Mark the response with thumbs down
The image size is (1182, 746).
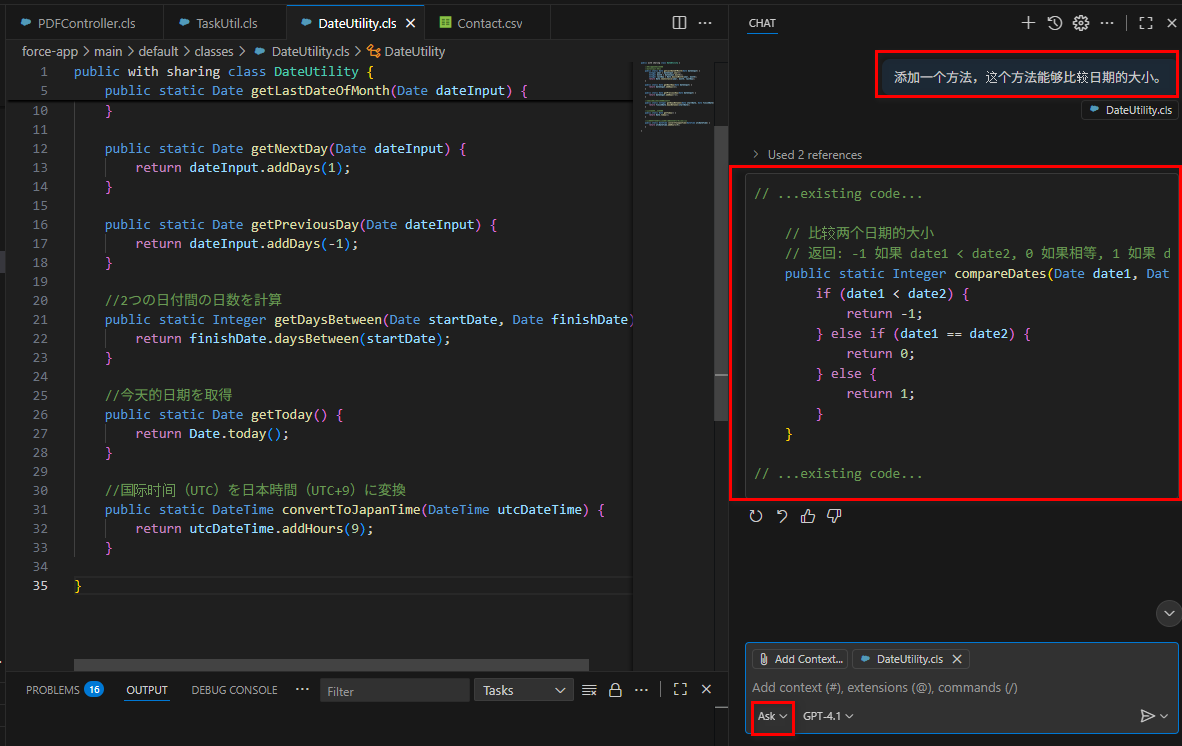(834, 516)
